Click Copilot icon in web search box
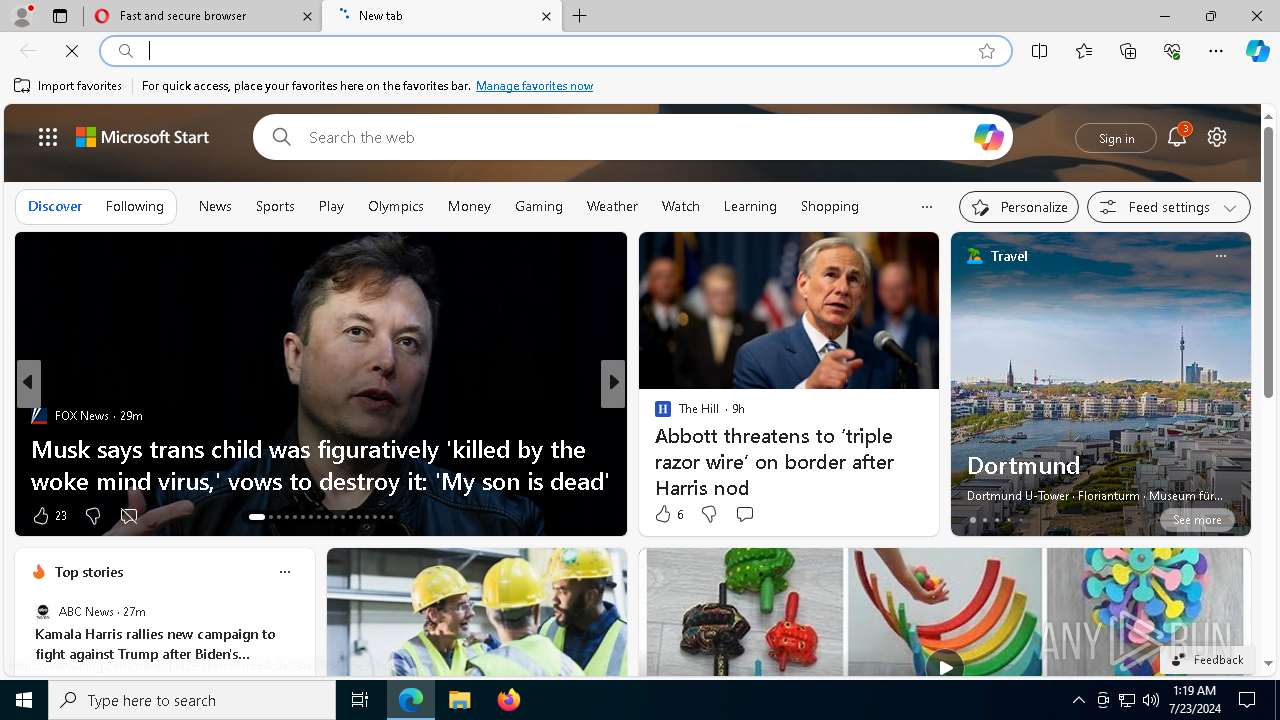 (x=988, y=137)
